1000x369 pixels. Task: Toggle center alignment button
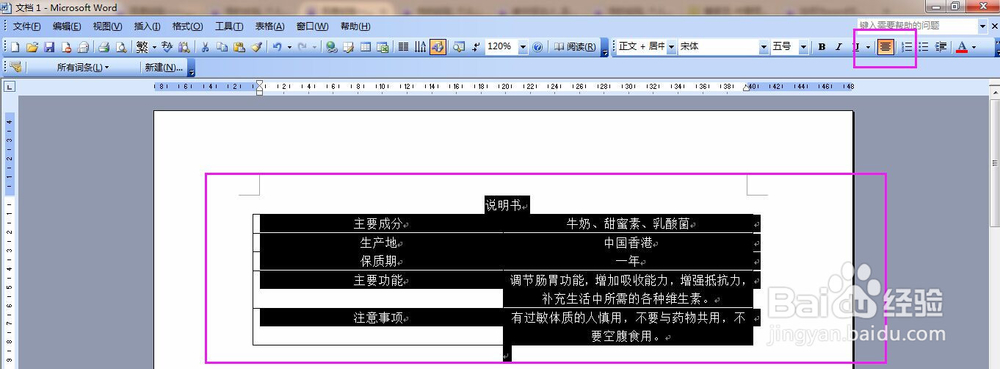885,47
